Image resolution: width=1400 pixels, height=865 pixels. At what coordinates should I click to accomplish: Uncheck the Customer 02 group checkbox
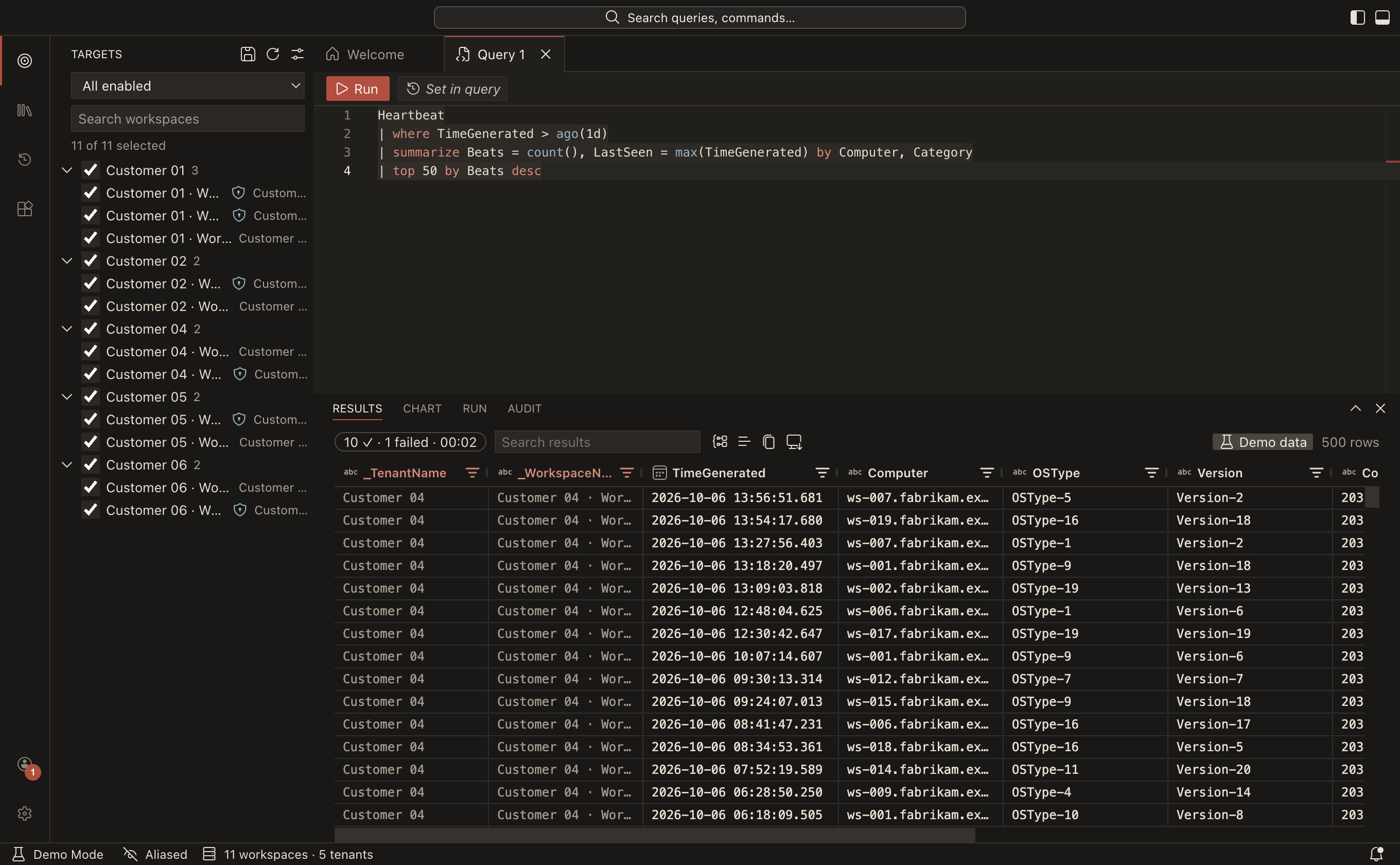(91, 261)
